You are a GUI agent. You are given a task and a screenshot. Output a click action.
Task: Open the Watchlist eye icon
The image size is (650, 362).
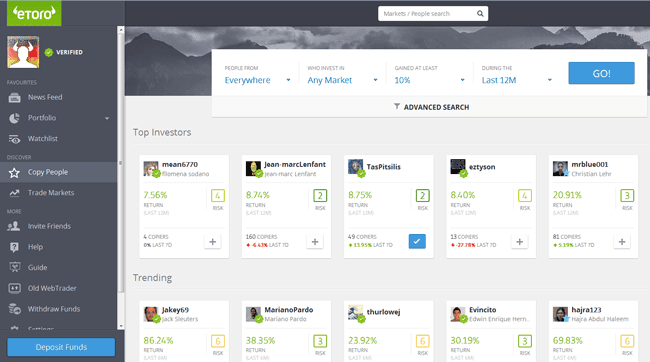pyautogui.click(x=15, y=139)
